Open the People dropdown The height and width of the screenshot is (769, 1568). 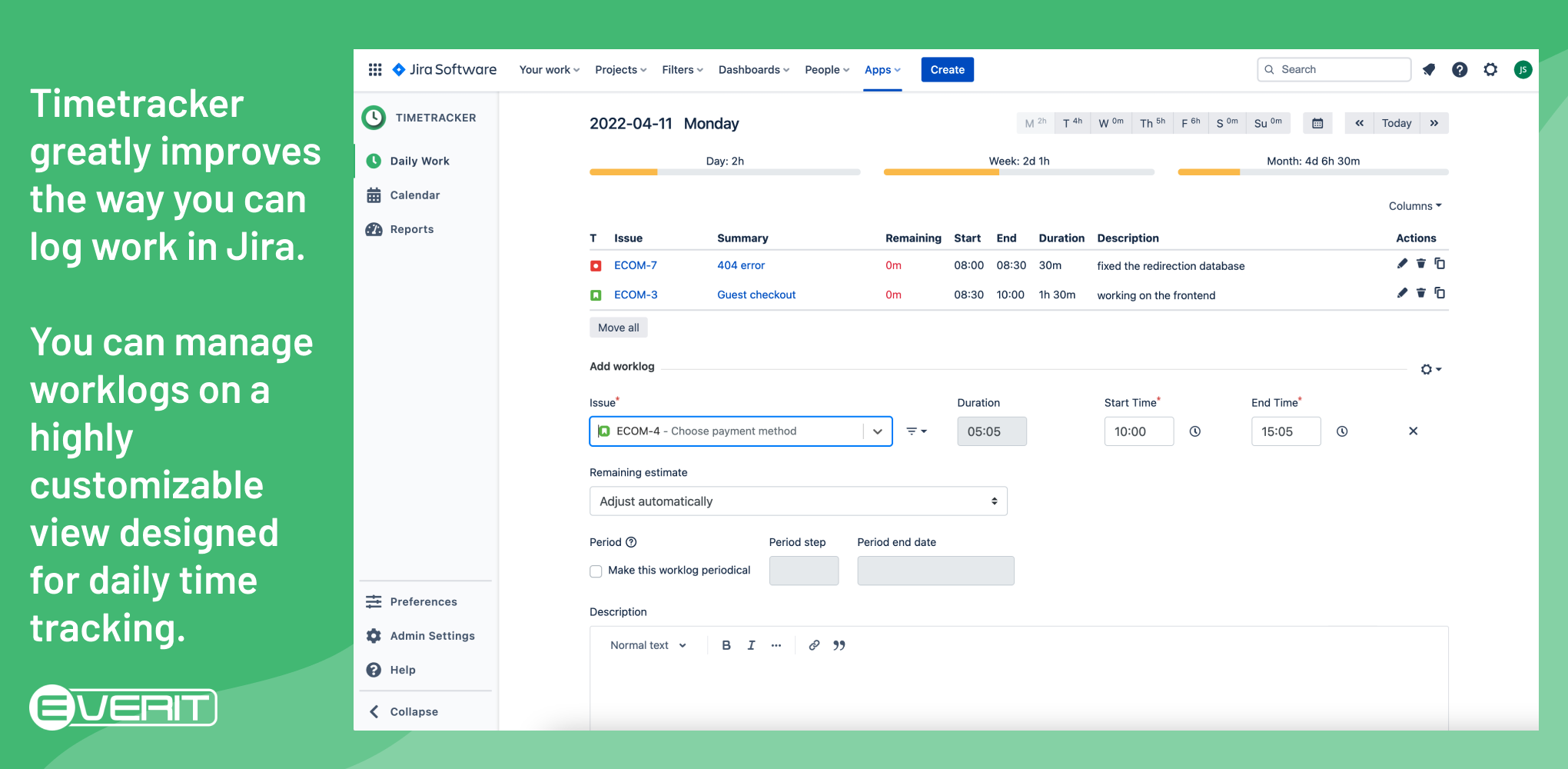pos(827,70)
